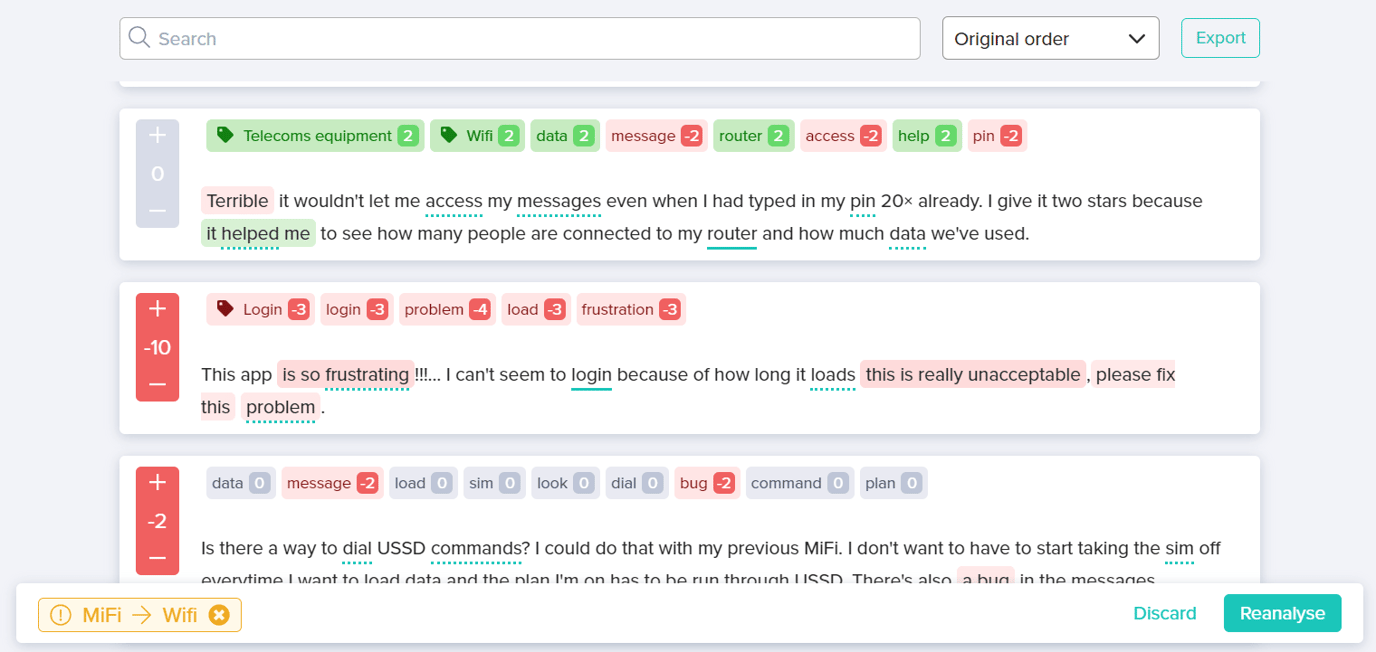The width and height of the screenshot is (1376, 652).
Task: Select the red Login topic tag
Action: [260, 310]
